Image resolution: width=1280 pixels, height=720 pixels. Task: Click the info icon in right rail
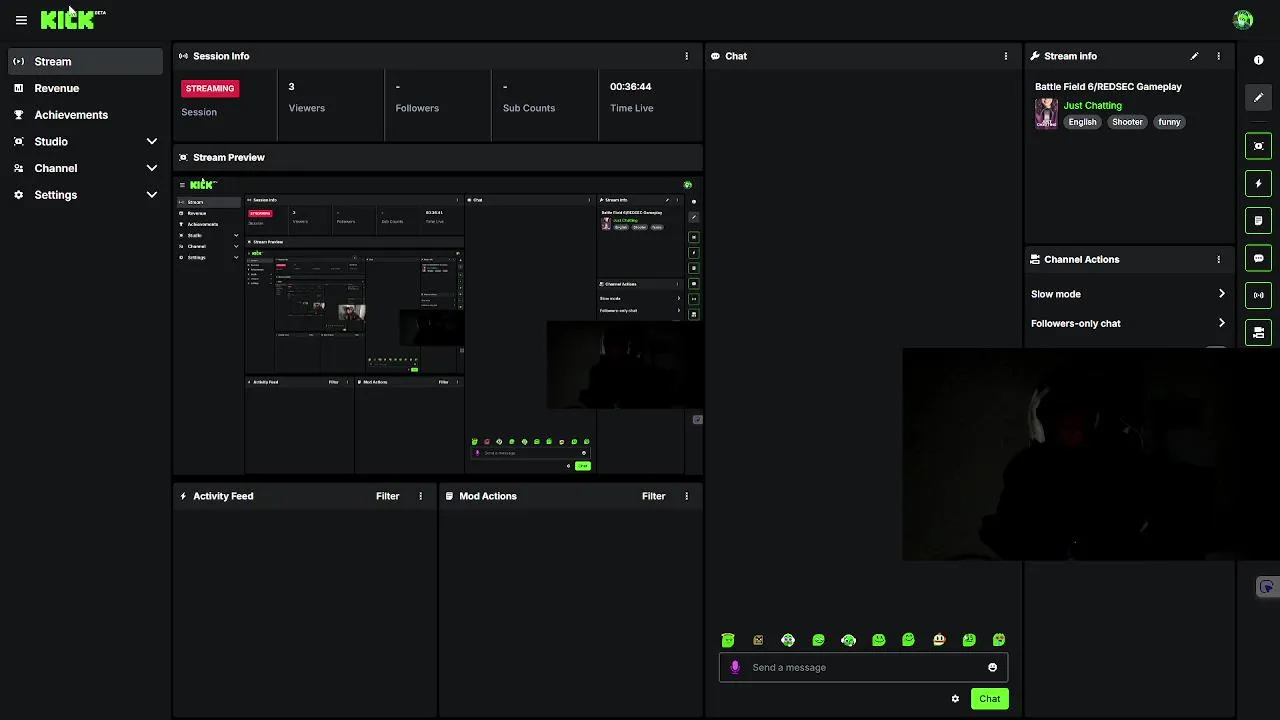1259,60
